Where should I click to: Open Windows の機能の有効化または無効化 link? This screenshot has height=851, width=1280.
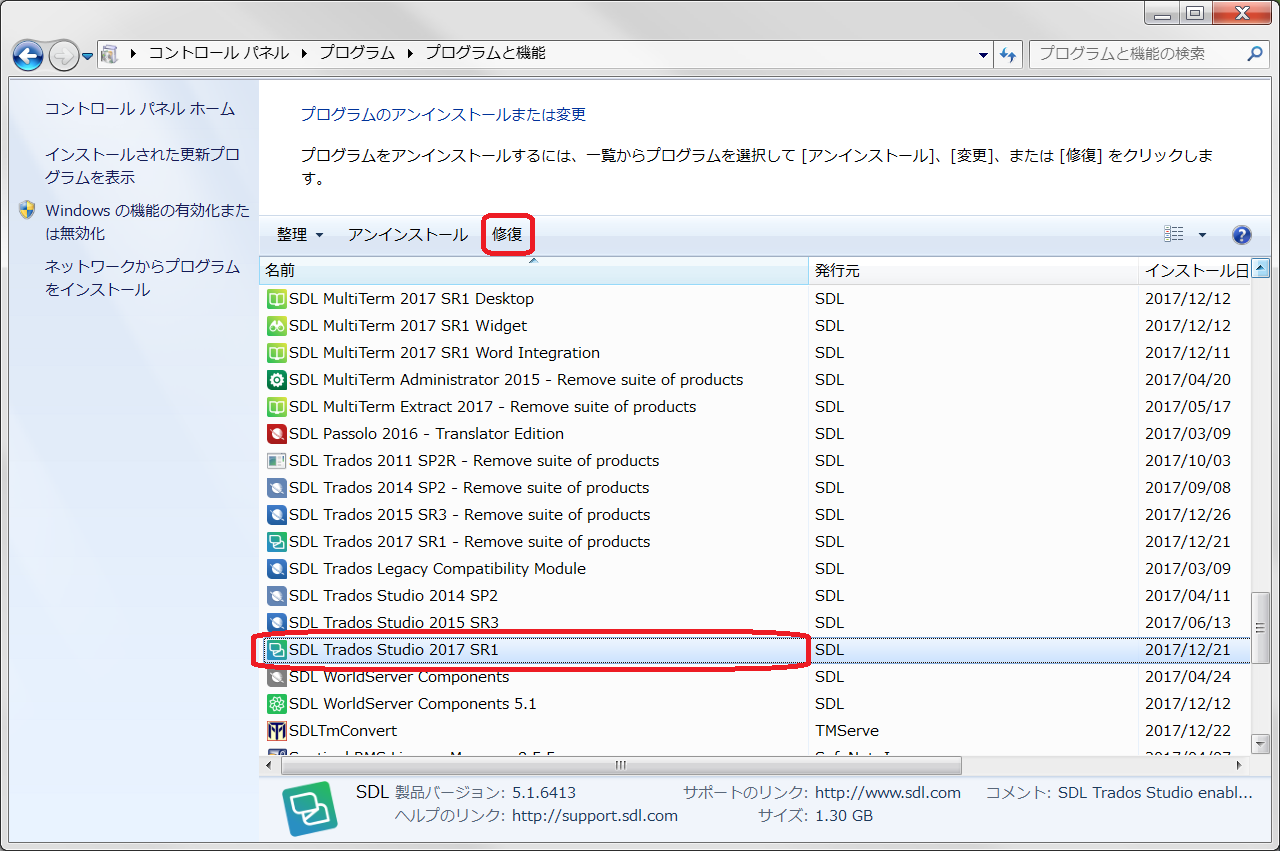(147, 222)
